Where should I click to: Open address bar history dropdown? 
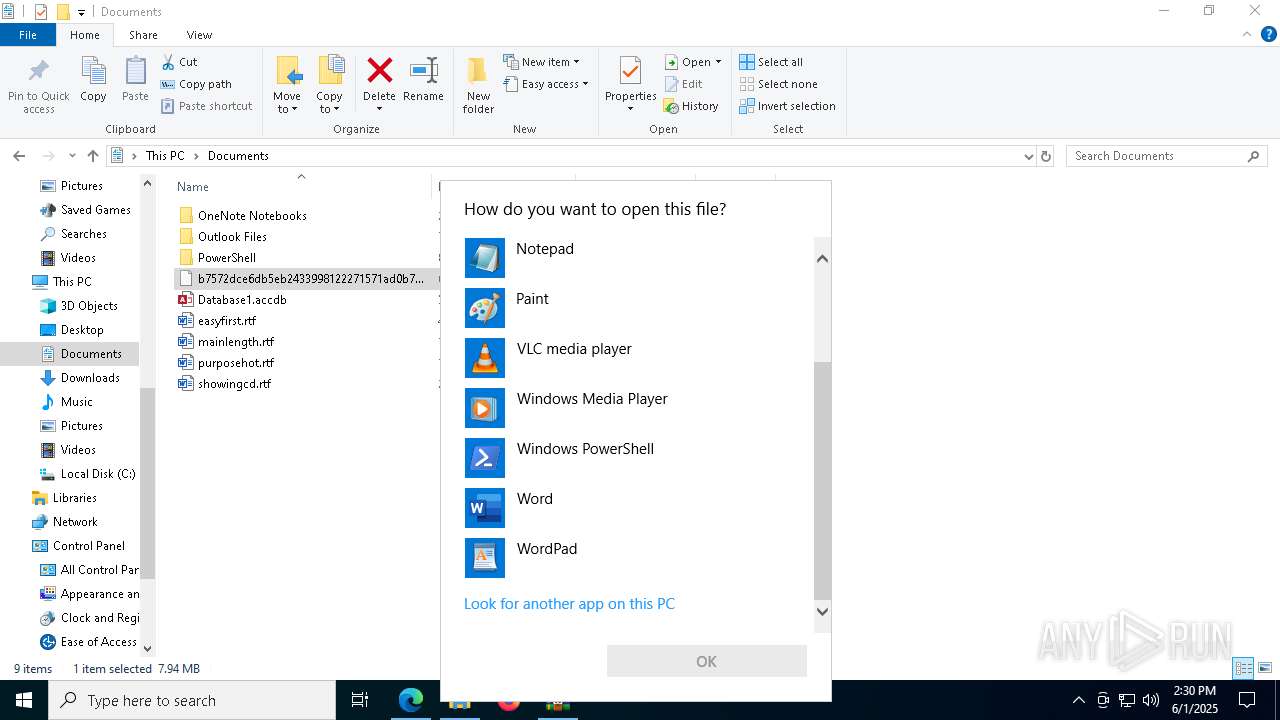click(1028, 156)
